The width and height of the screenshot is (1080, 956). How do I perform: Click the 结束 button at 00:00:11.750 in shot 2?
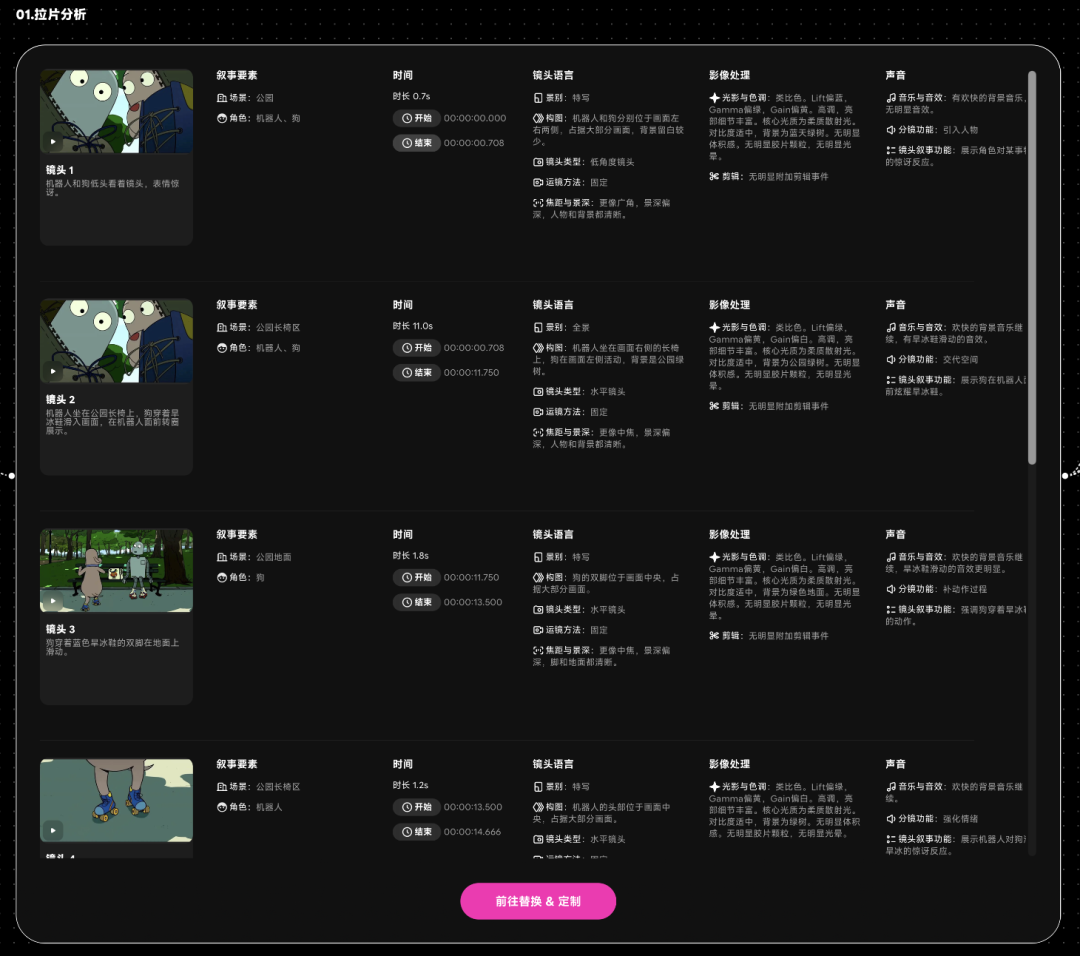click(417, 373)
